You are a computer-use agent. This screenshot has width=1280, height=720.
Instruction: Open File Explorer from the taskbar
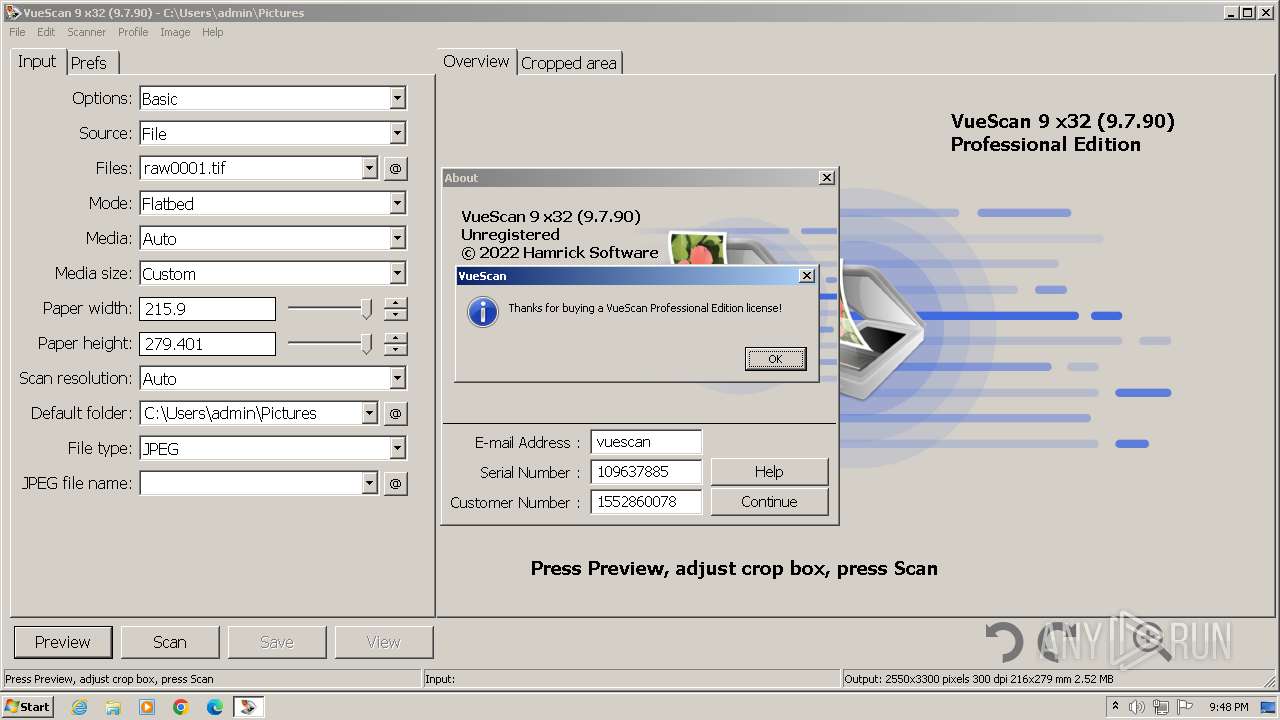(113, 707)
